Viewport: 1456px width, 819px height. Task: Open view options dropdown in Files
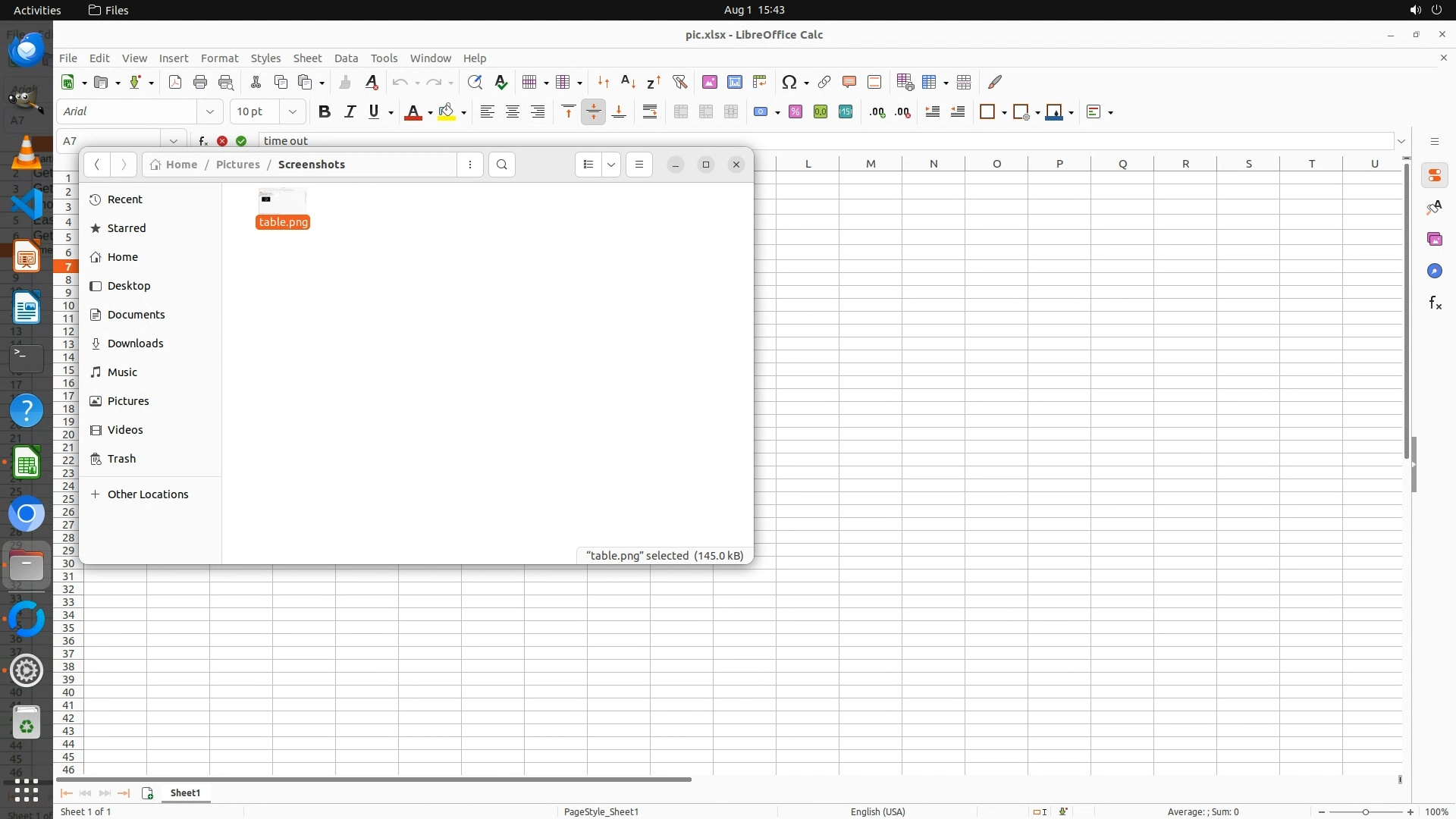pyautogui.click(x=610, y=165)
